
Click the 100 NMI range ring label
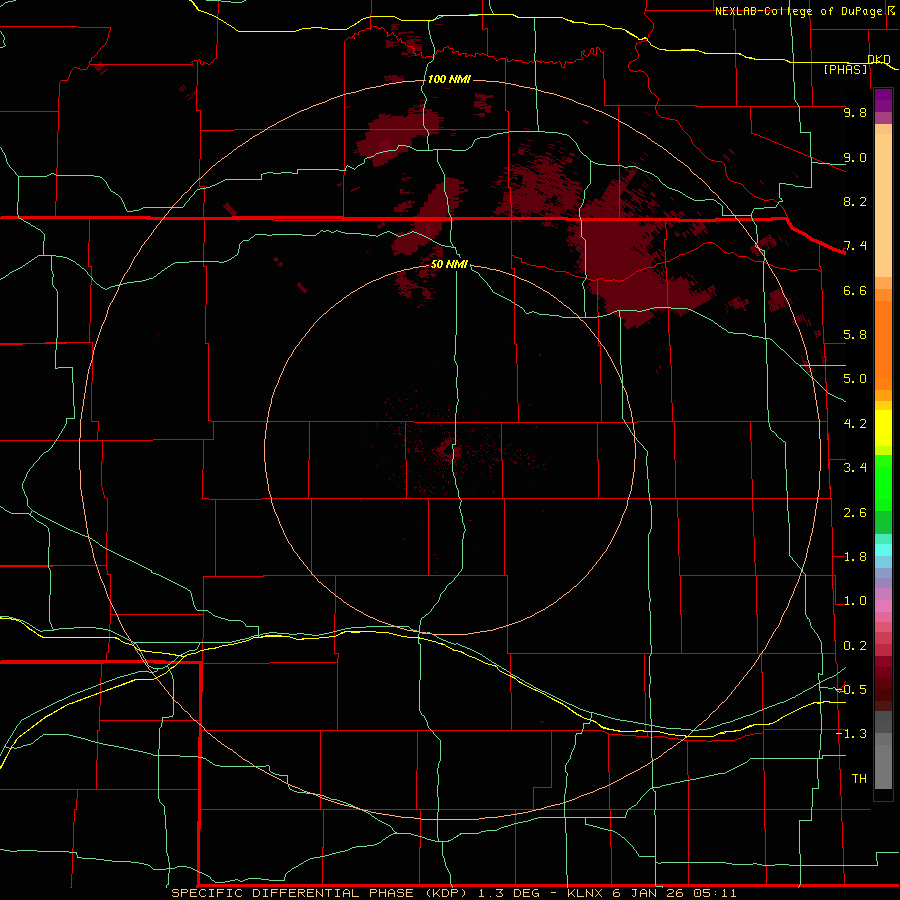coord(449,79)
